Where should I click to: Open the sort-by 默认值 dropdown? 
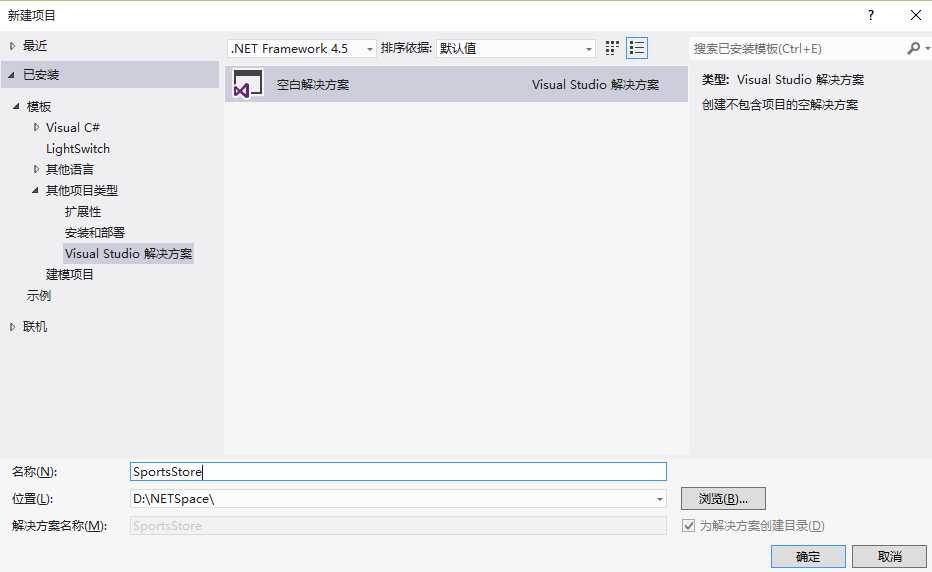(x=515, y=48)
